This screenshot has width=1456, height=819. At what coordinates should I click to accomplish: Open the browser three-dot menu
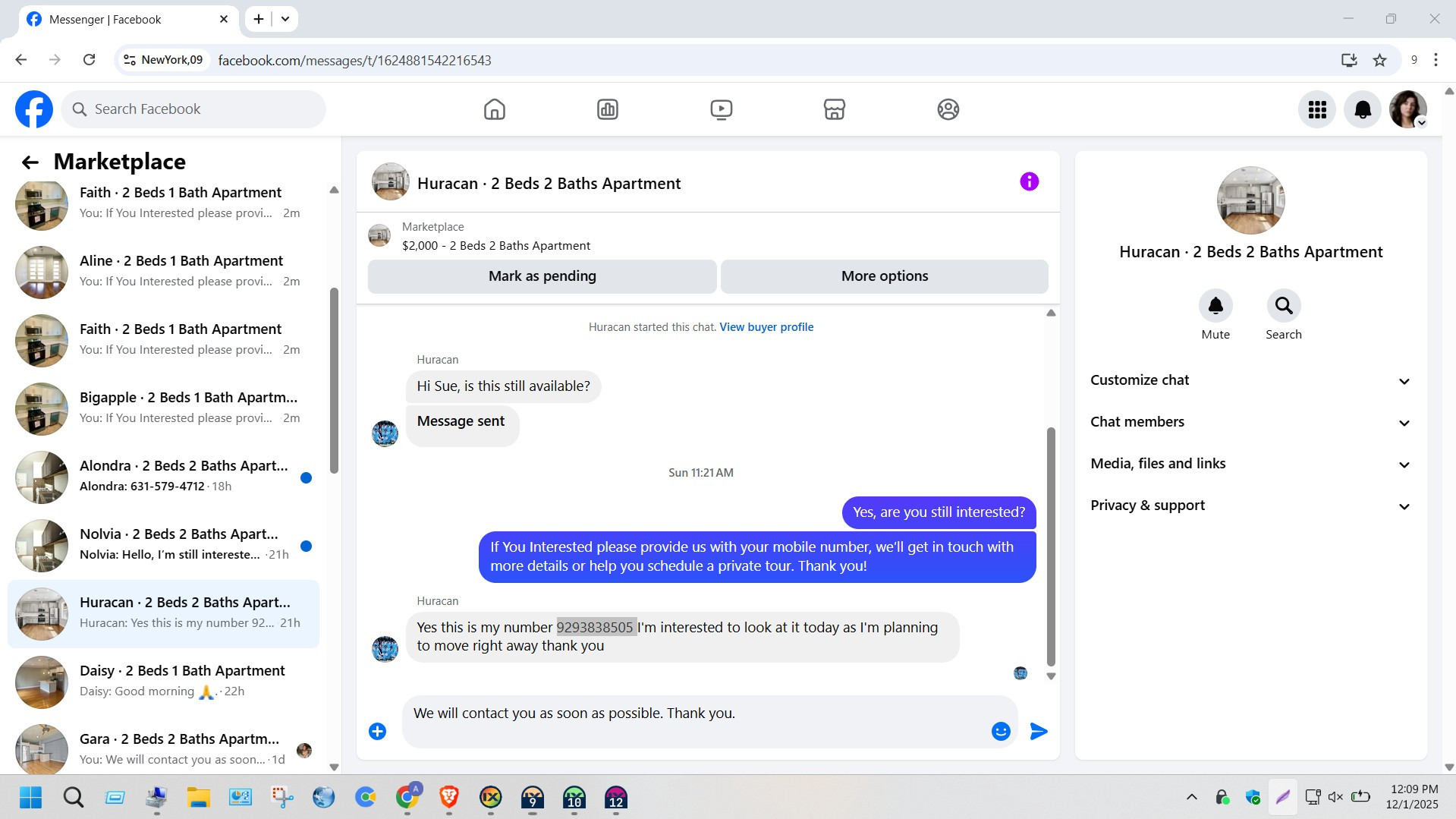pyautogui.click(x=1436, y=60)
